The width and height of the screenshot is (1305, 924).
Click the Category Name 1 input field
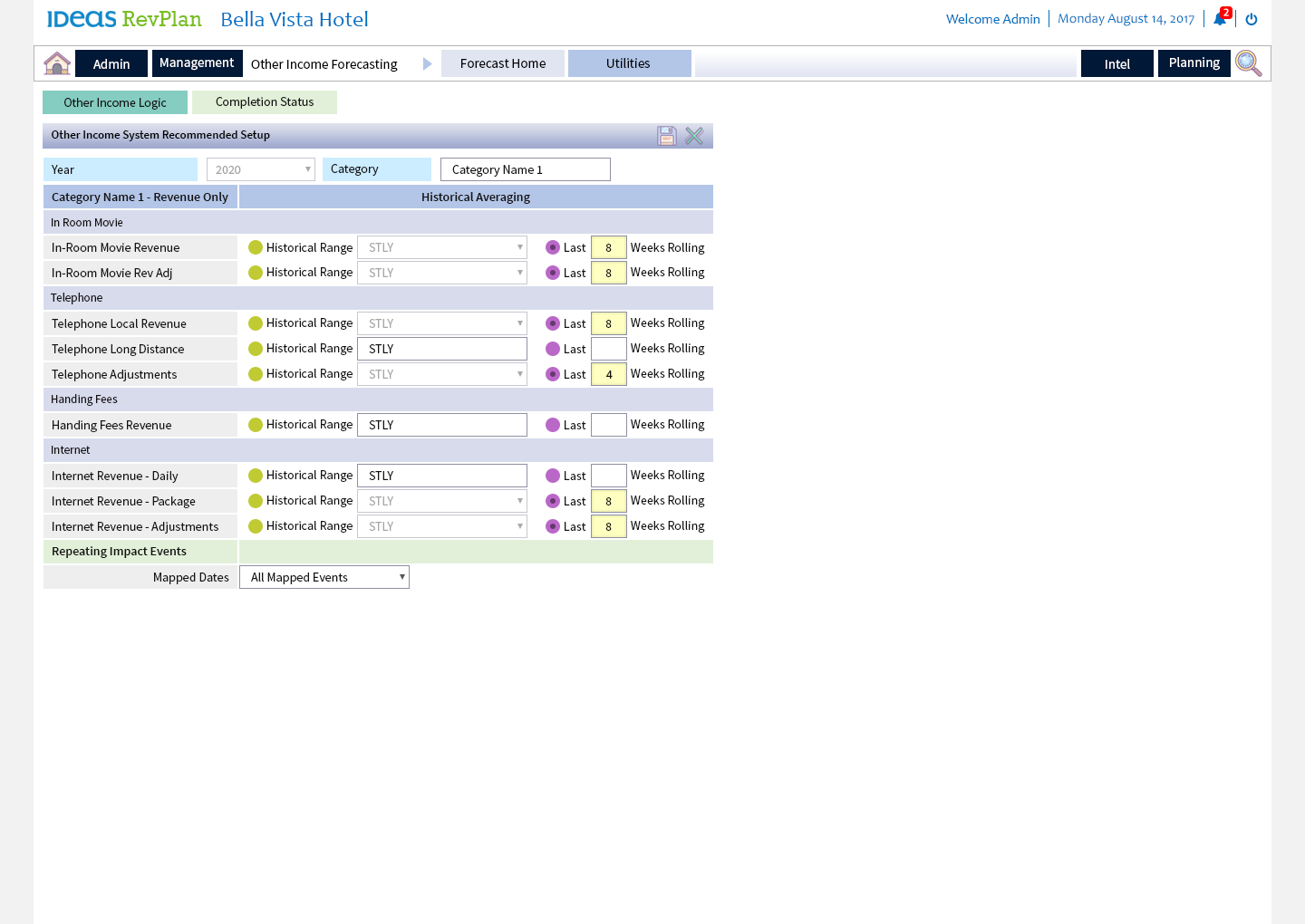tap(526, 169)
